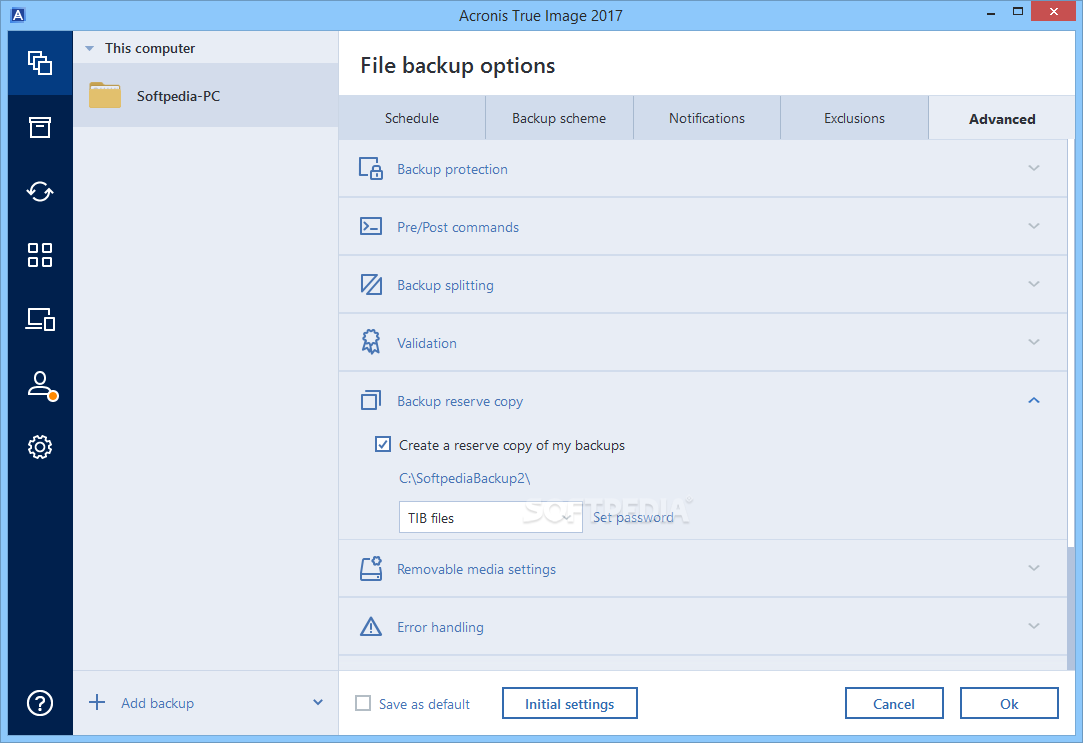The image size is (1083, 743).
Task: Click the Set password link
Action: point(633,517)
